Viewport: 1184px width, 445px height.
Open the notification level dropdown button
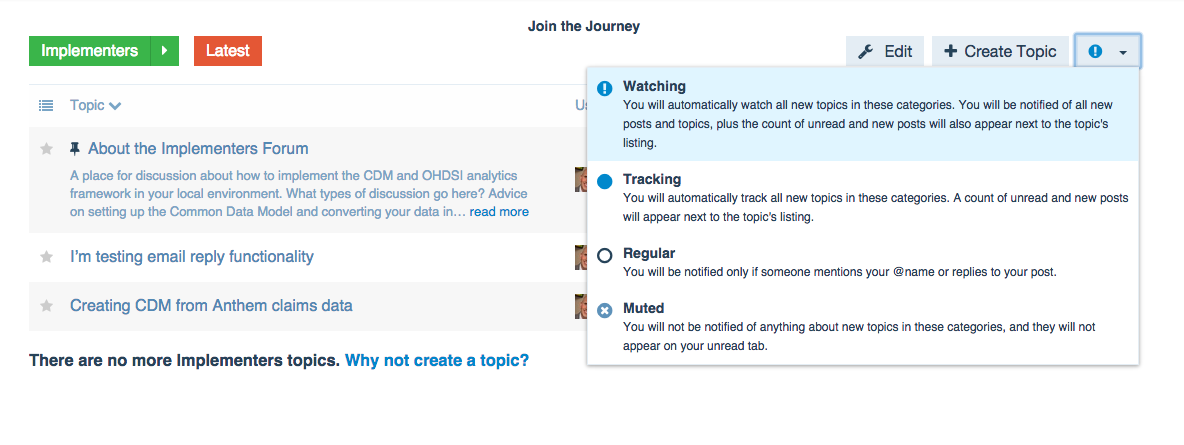1108,52
